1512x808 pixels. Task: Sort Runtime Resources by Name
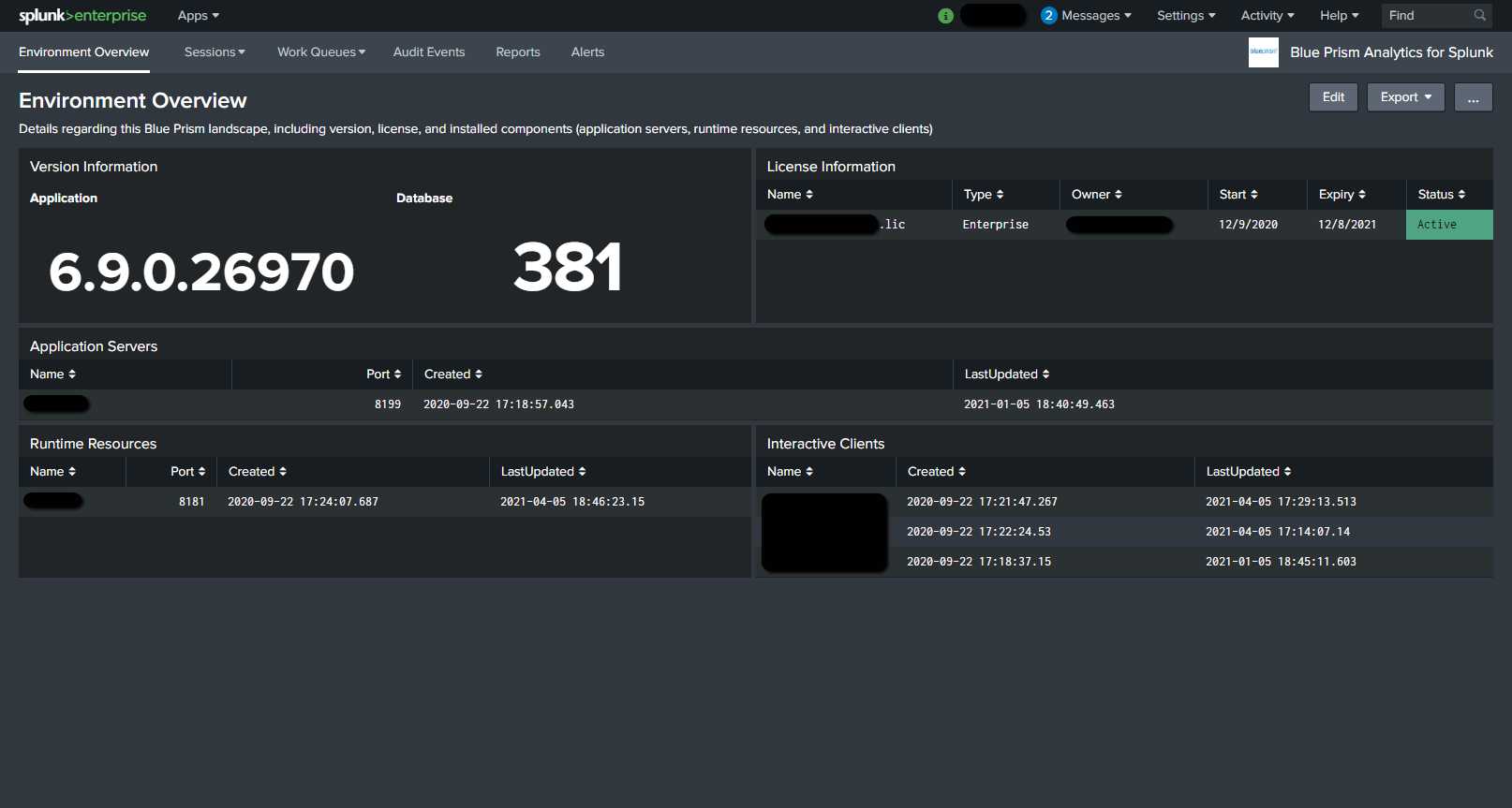point(52,472)
